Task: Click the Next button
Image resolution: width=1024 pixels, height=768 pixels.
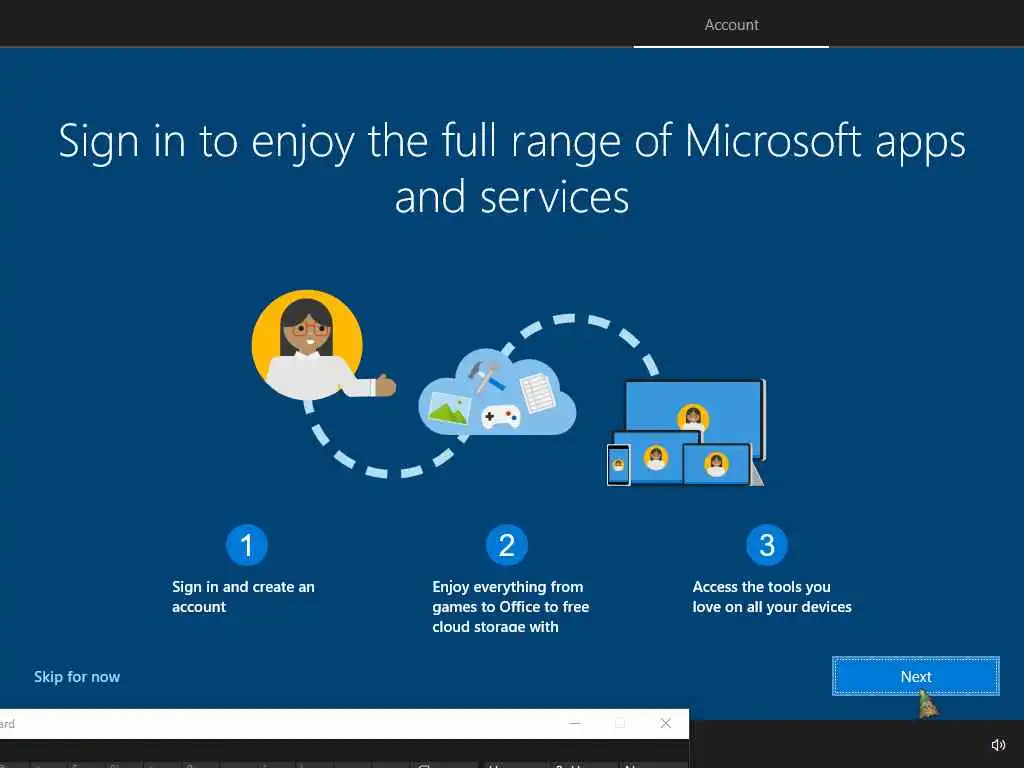Action: (916, 677)
